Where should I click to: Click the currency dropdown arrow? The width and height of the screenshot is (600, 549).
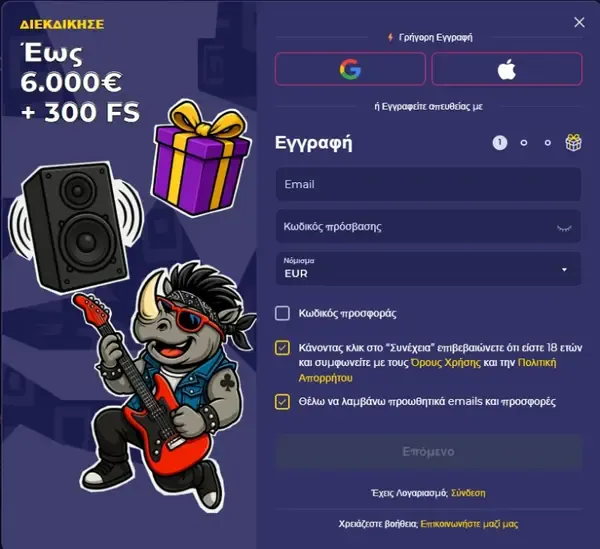pos(564,270)
